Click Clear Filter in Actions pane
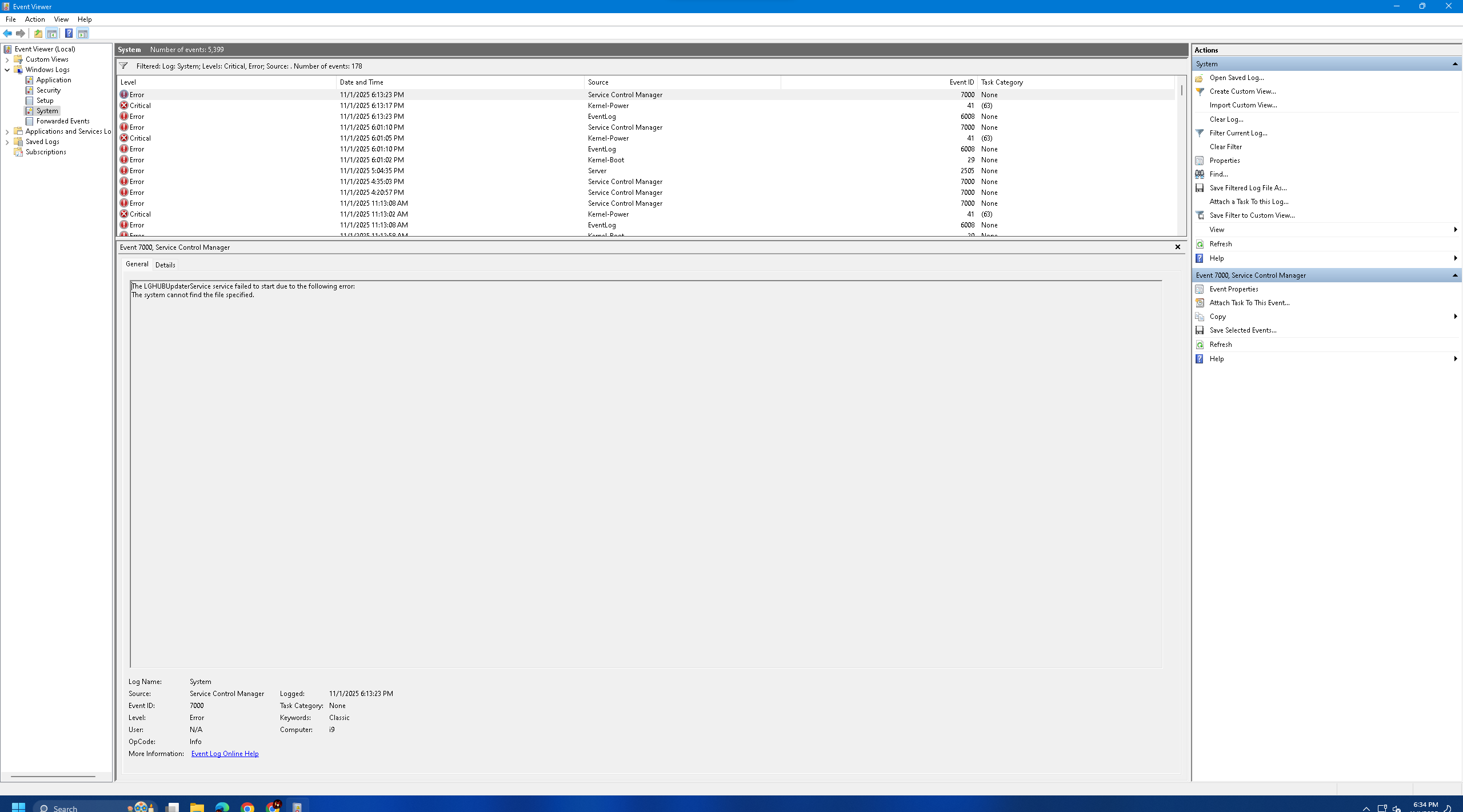 click(1225, 147)
